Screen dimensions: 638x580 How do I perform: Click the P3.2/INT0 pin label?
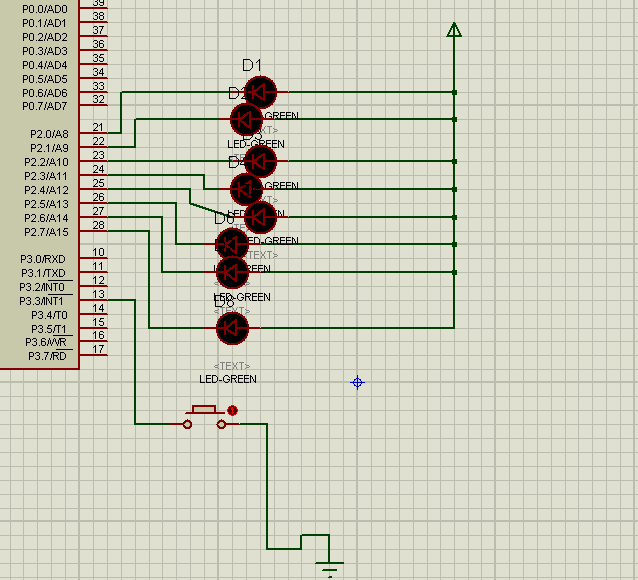coord(42,287)
